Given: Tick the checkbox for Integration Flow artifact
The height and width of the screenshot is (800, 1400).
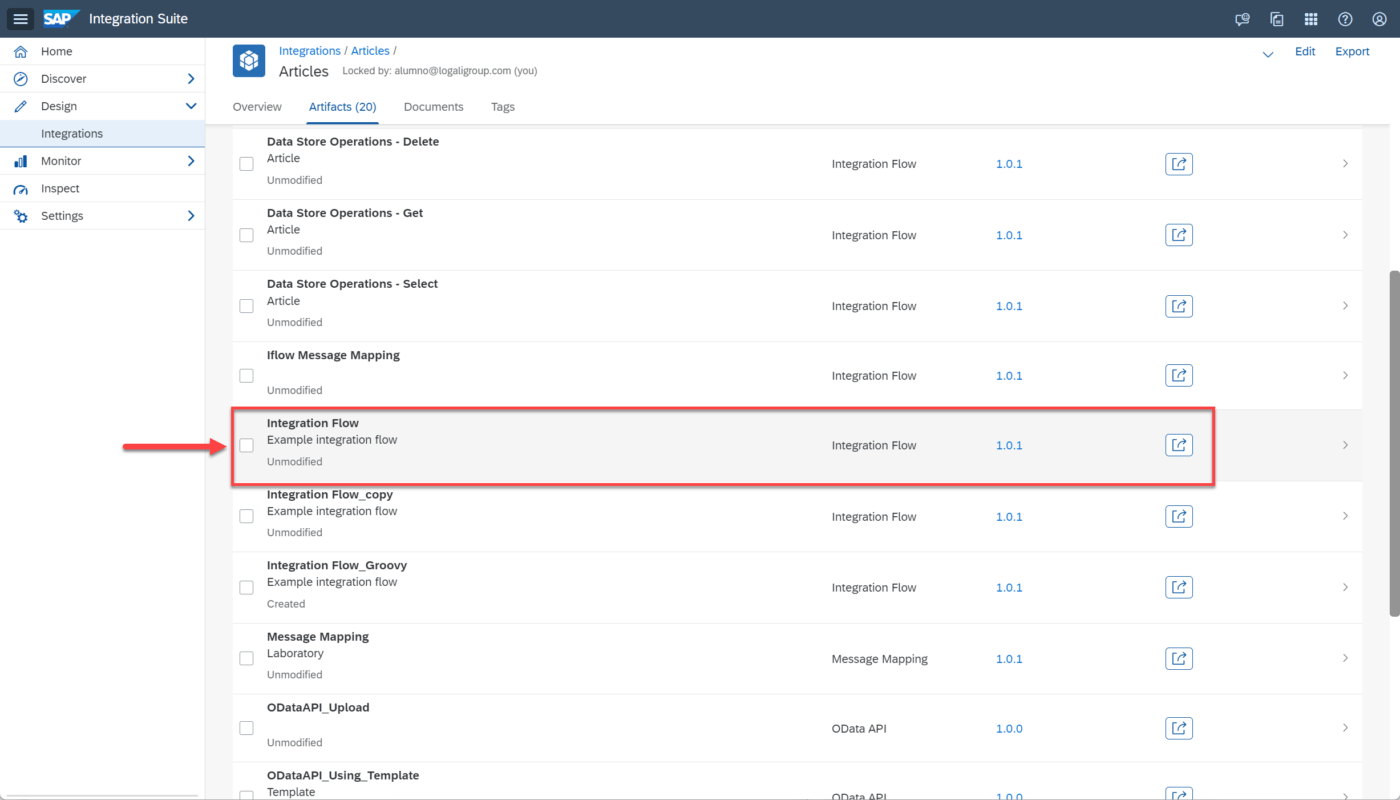Looking at the screenshot, I should (246, 445).
